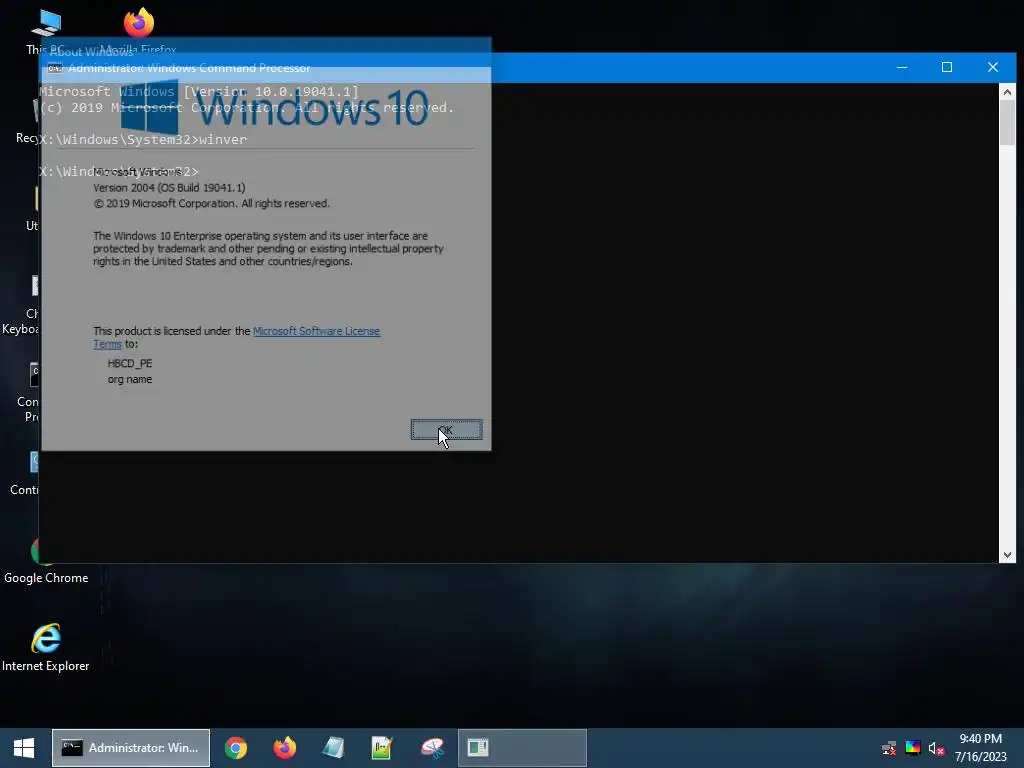Open the light blue notepad taskbar icon

point(333,748)
